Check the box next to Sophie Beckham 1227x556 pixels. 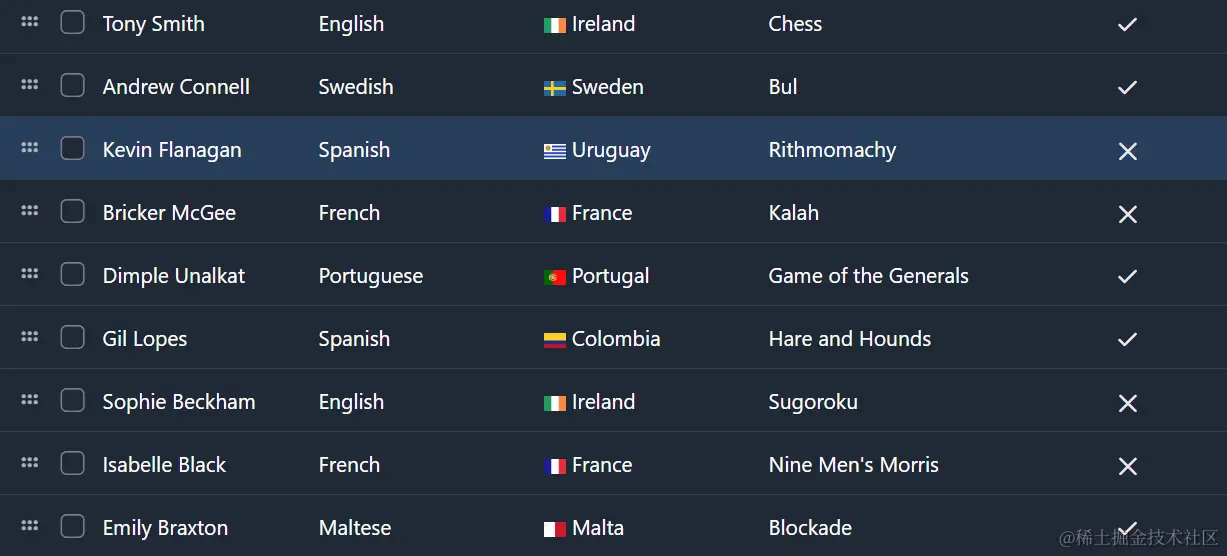pos(73,401)
